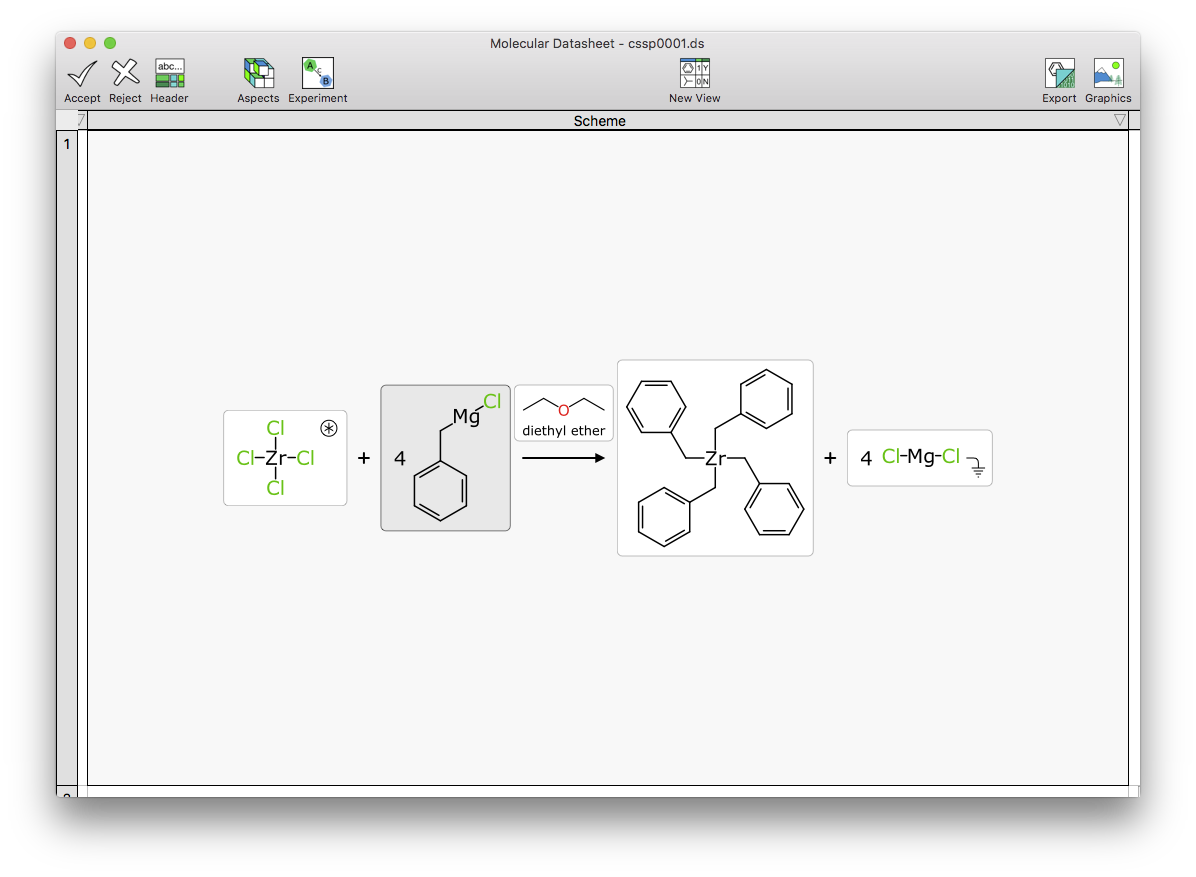Screen dimensions: 1196x877
Task: Select the diethyl ether reagent above the arrow
Action: pos(563,410)
